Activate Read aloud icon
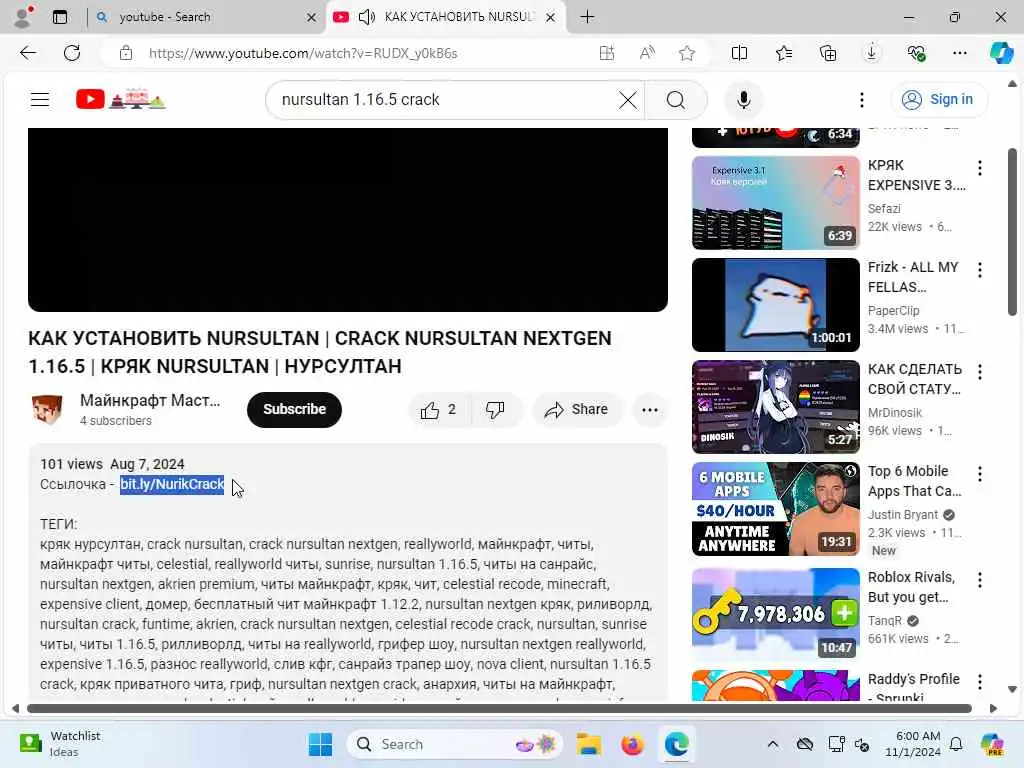This screenshot has width=1024, height=768. pos(647,53)
